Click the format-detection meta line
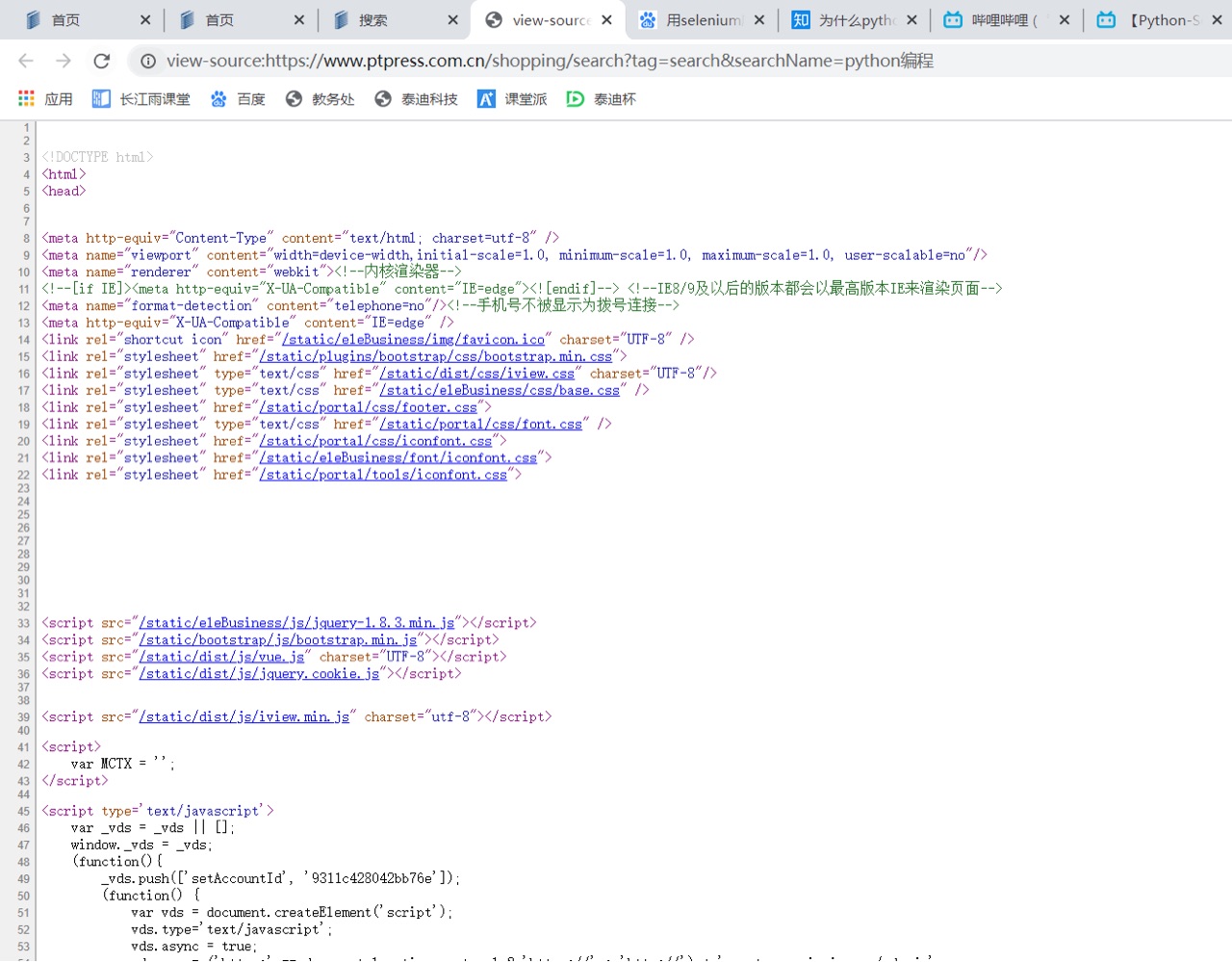 pos(360,305)
